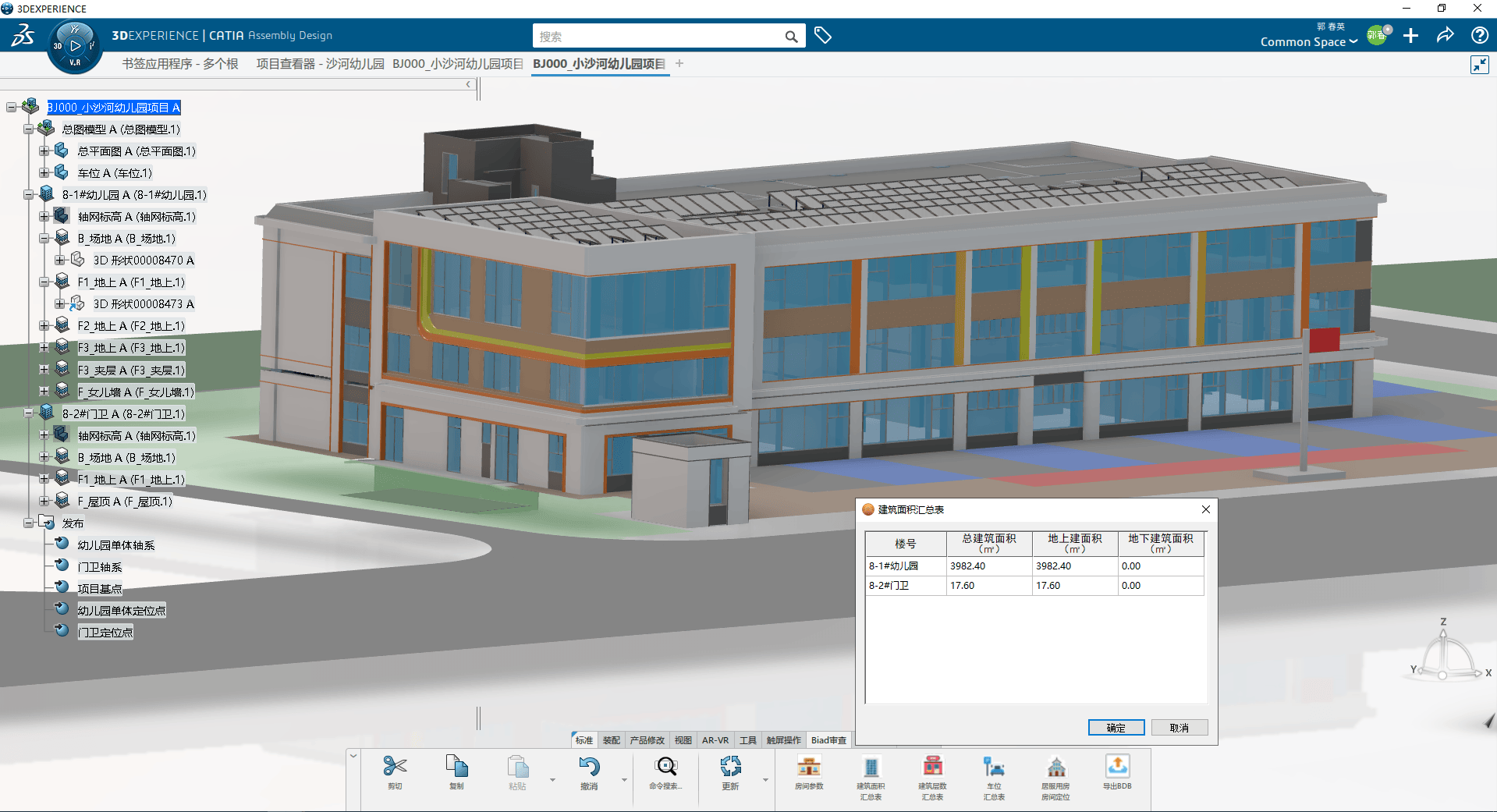This screenshot has width=1497, height=812.
Task: Click the 房间参数 room parameters icon
Action: click(x=808, y=768)
